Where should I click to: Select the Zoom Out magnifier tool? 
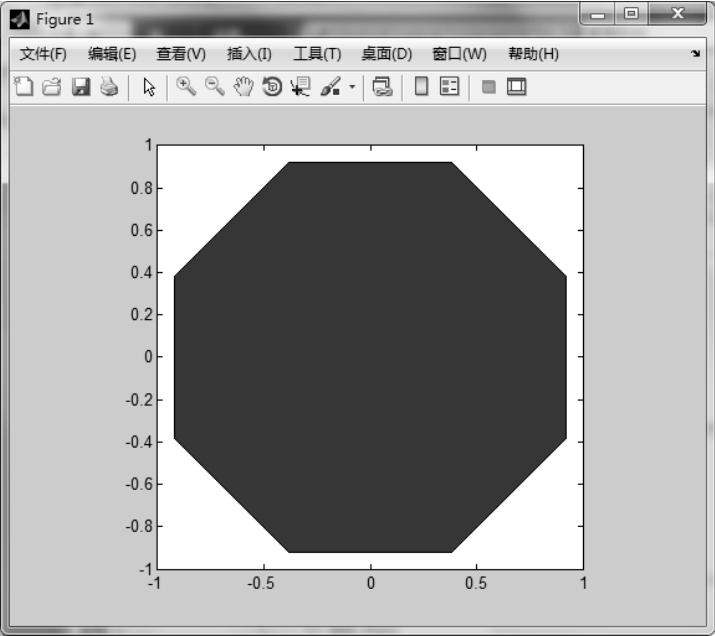[214, 88]
